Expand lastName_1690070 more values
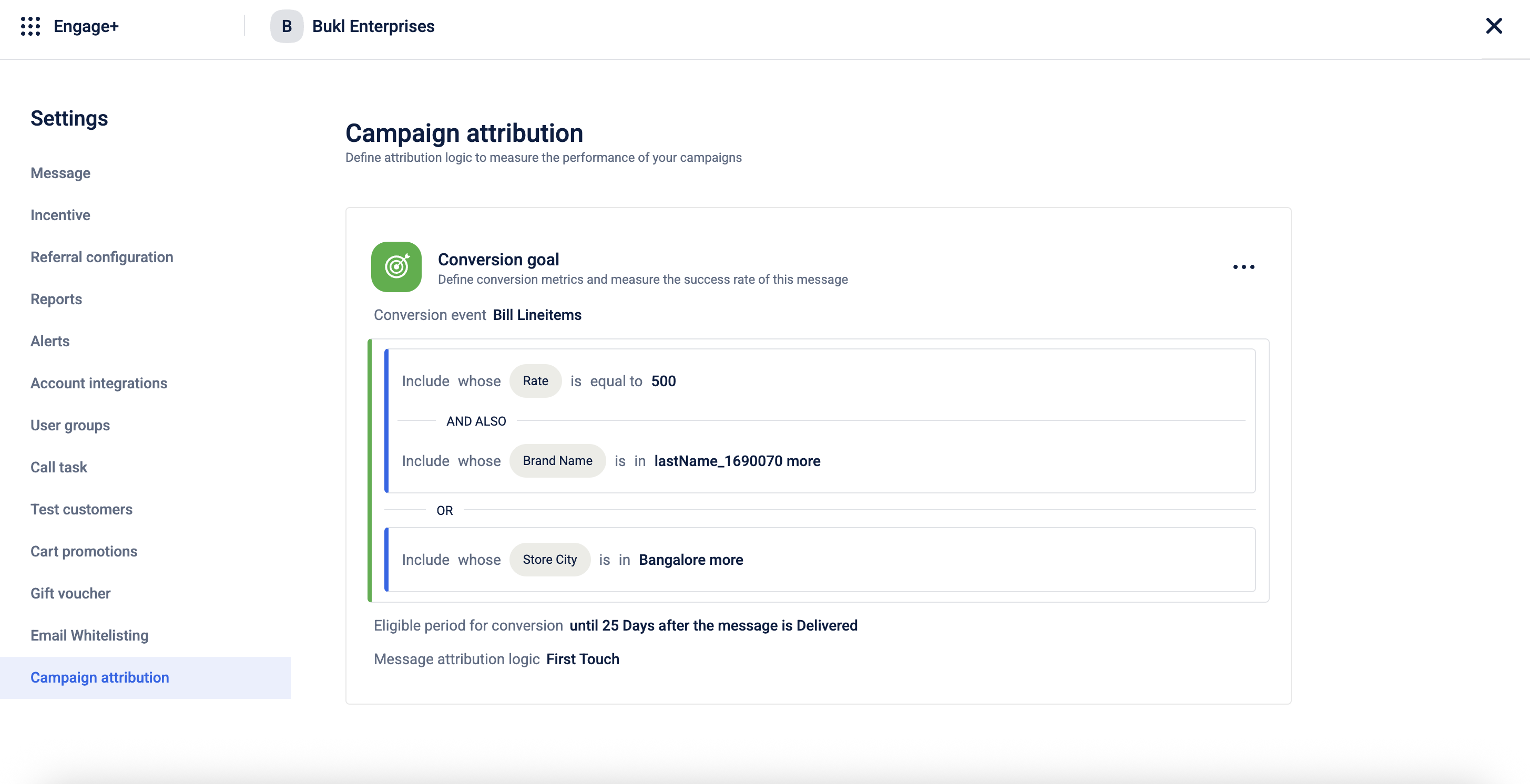1530x784 pixels. pos(802,461)
